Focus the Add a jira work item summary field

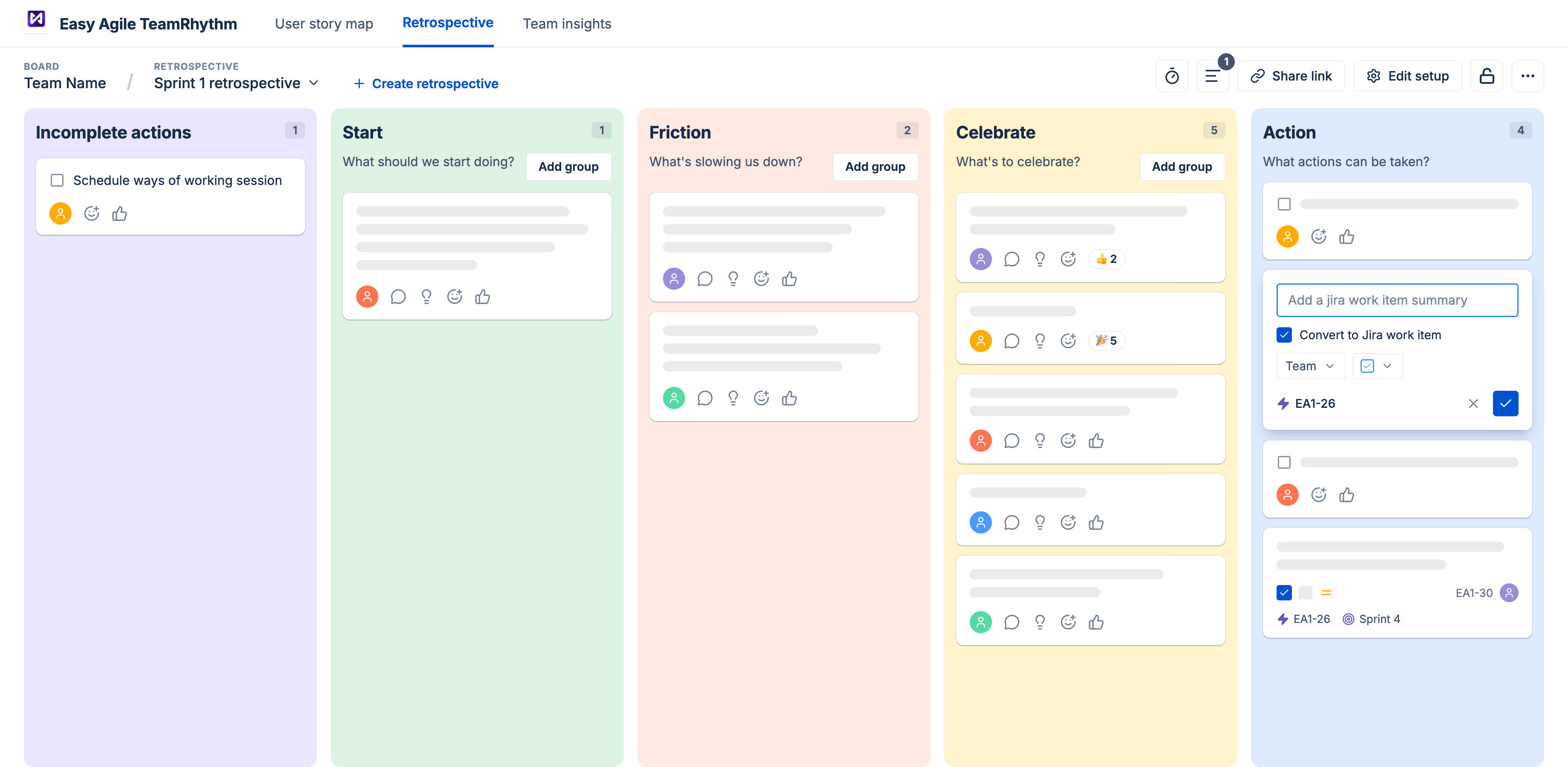(x=1397, y=300)
